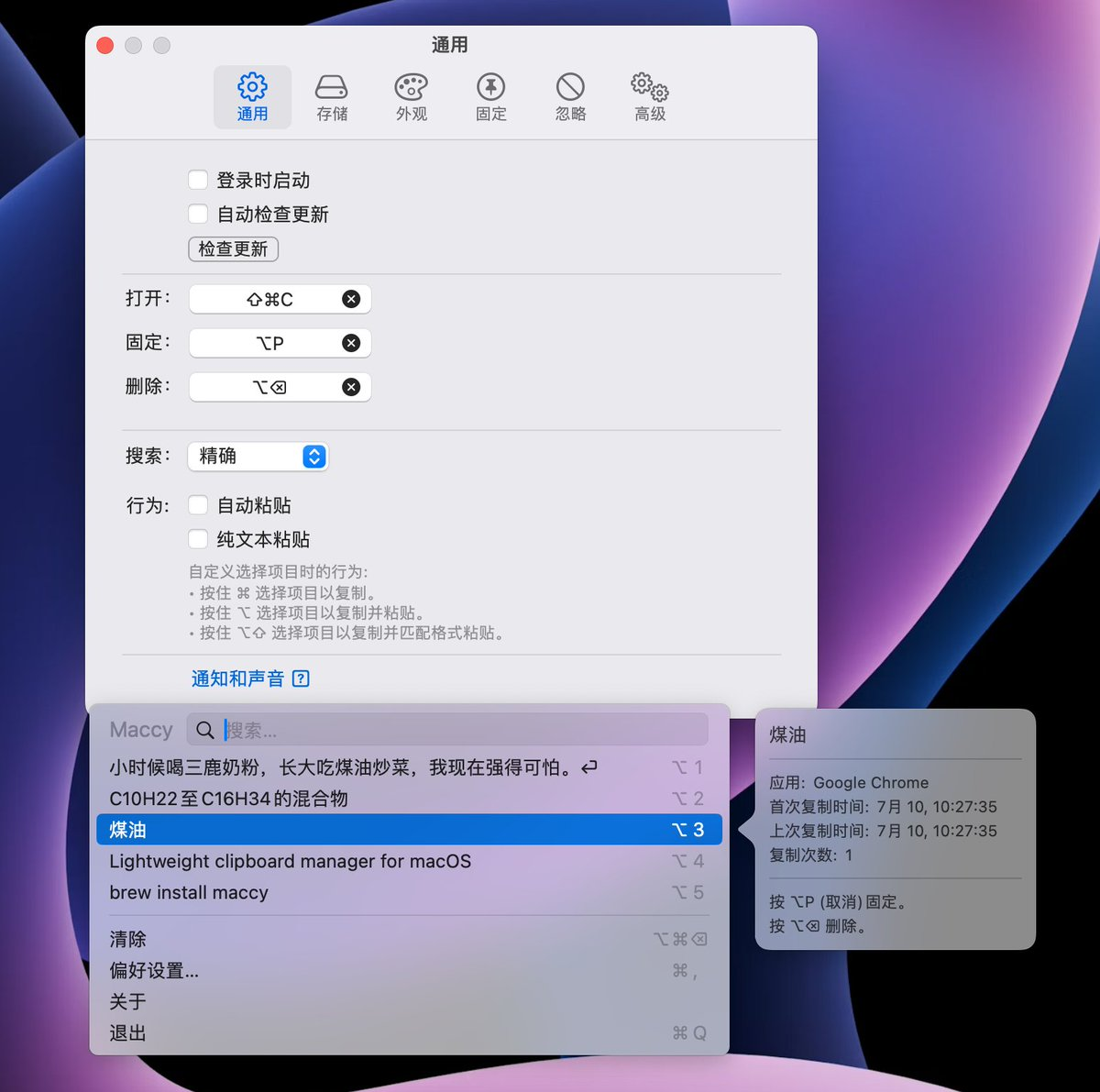
Task: Open the 外观 appearance tab
Action: tap(412, 97)
